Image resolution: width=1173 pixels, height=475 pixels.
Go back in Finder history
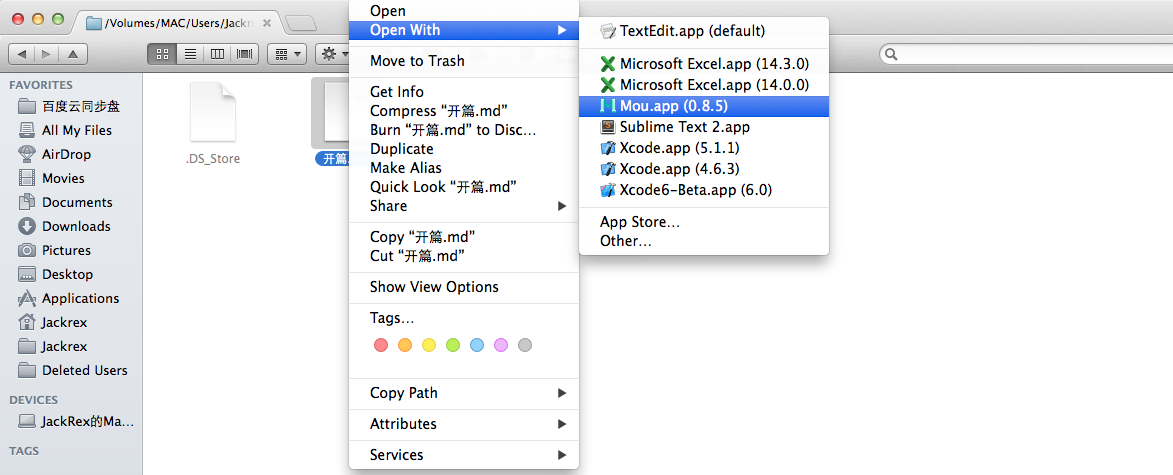(x=22, y=54)
